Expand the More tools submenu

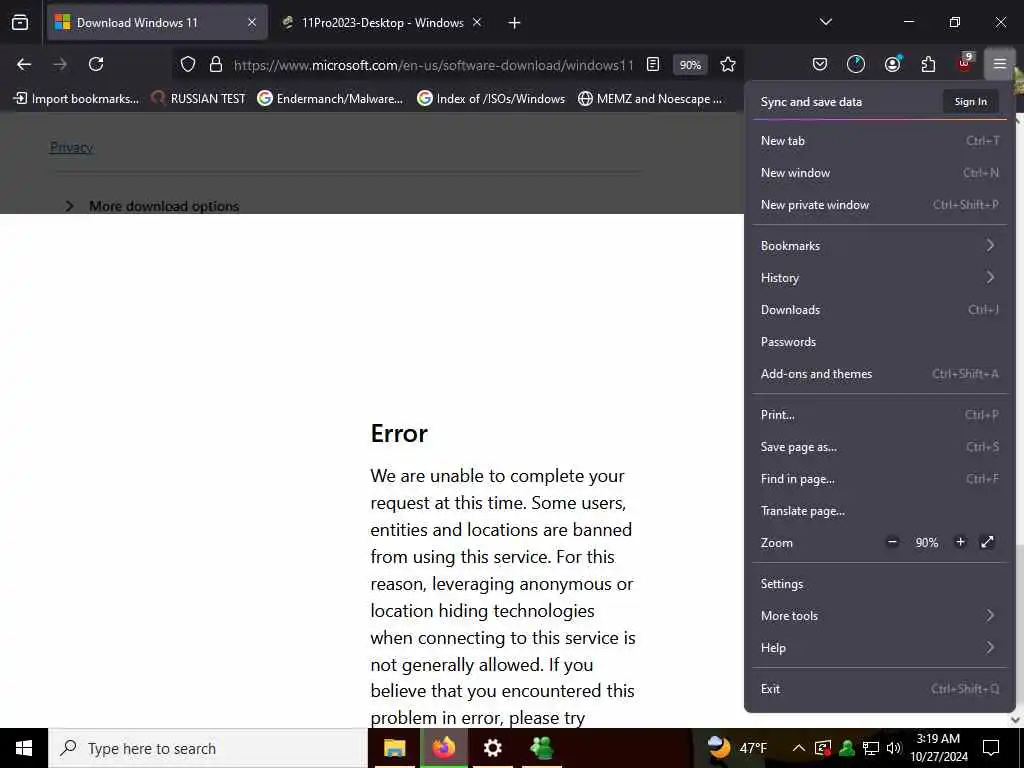tap(880, 616)
